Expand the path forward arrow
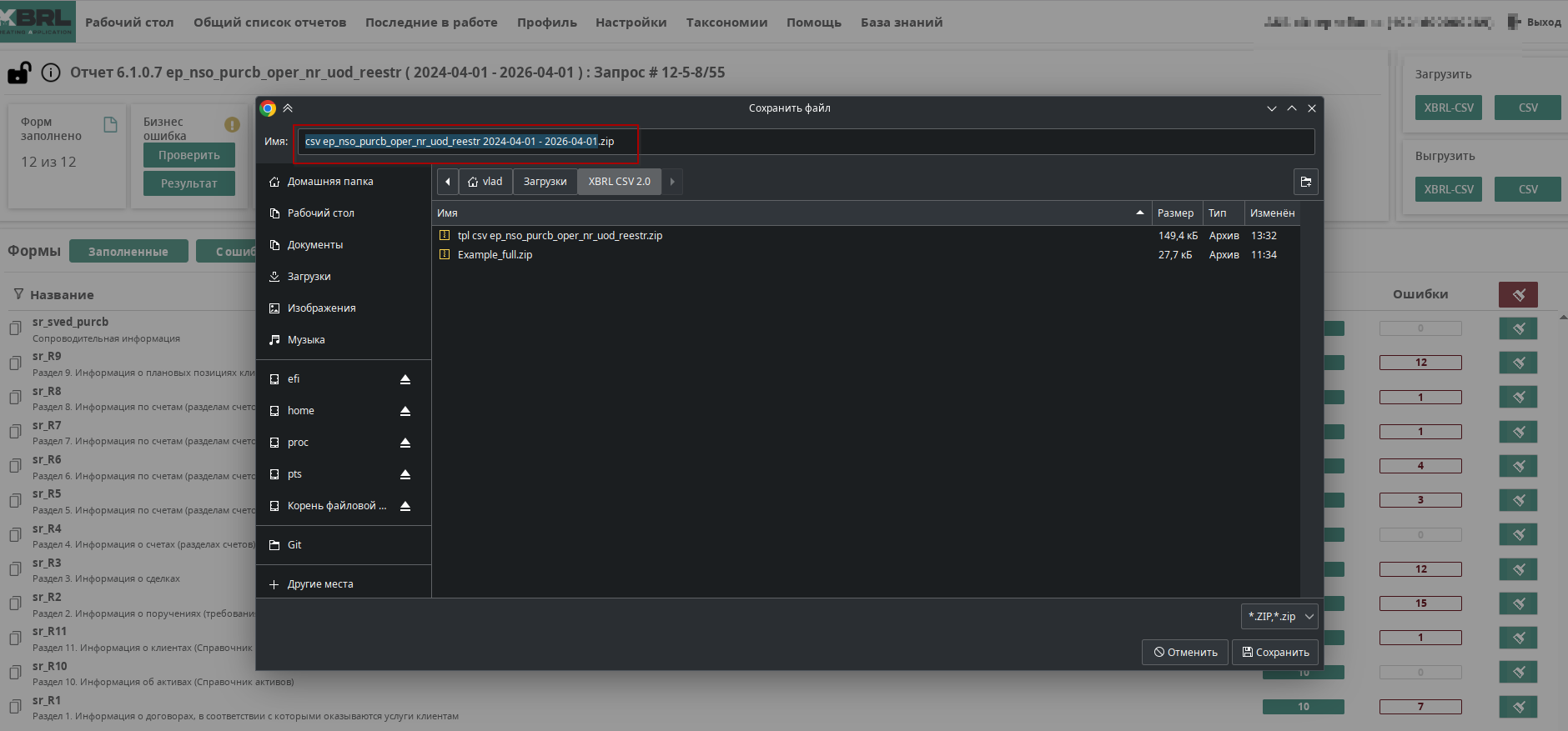Screen dimensions: 1568x731 pyautogui.click(x=672, y=182)
